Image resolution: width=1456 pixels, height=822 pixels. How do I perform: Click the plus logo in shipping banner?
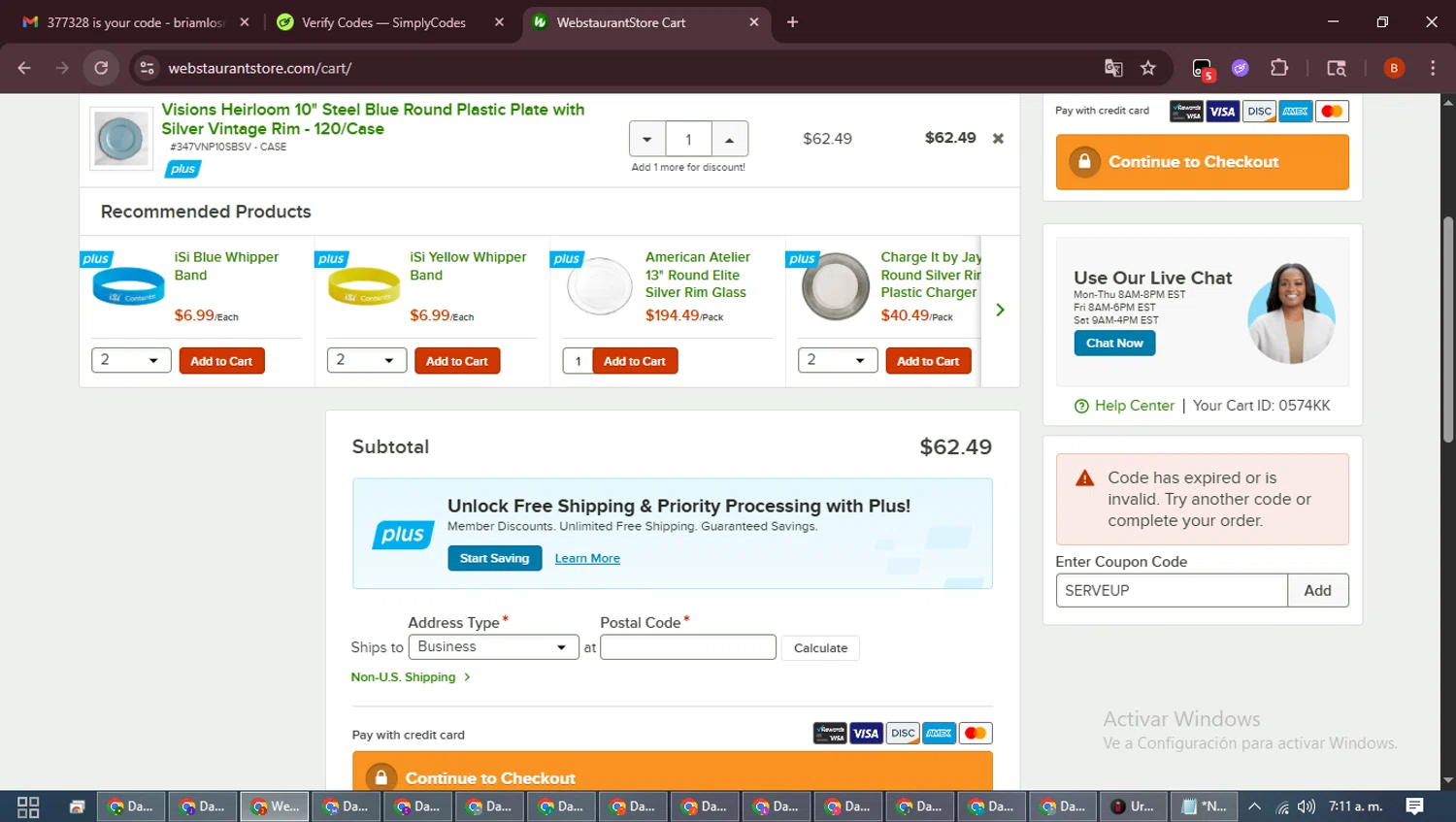(x=403, y=535)
